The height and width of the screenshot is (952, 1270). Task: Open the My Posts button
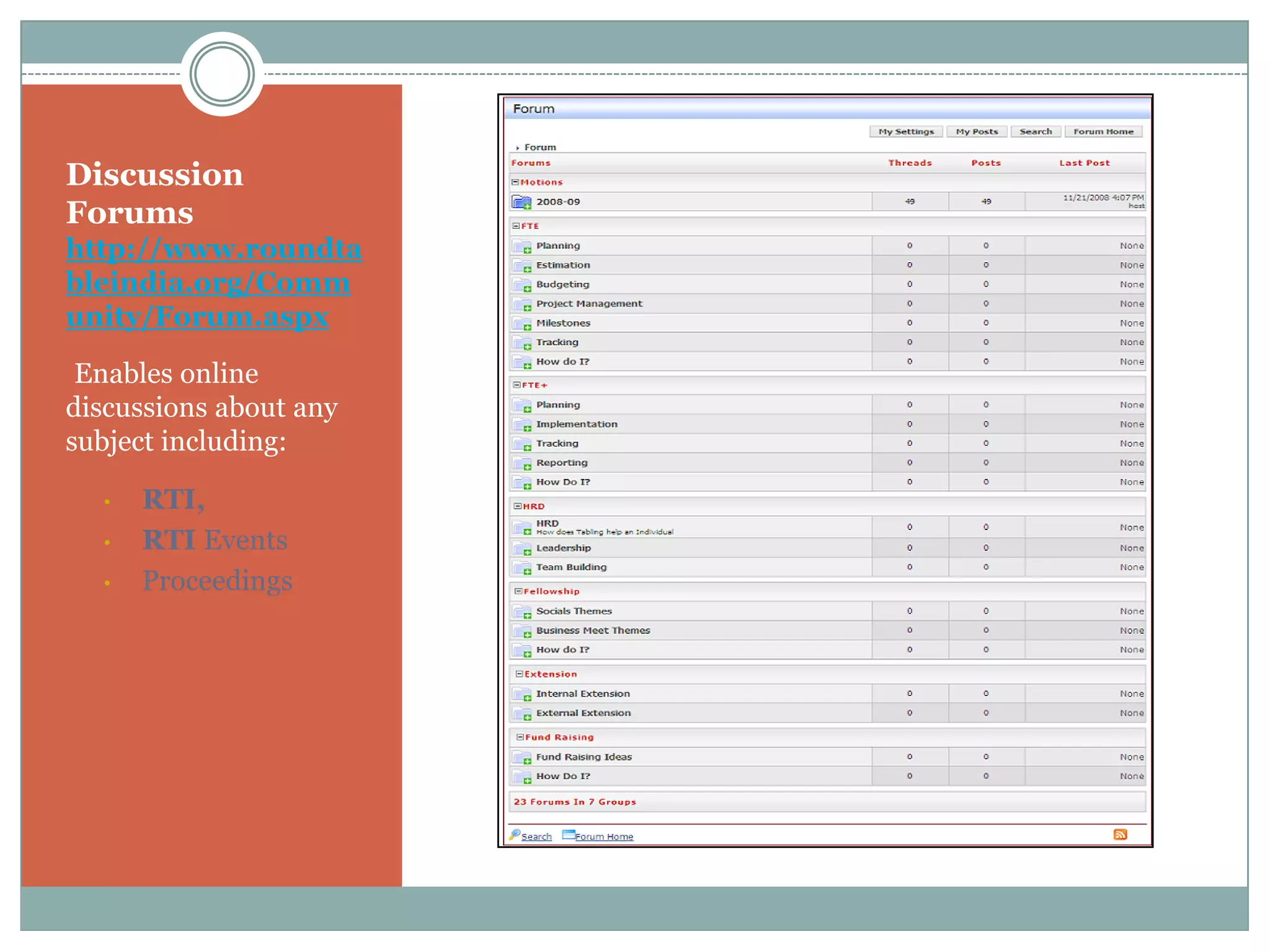[x=977, y=131]
